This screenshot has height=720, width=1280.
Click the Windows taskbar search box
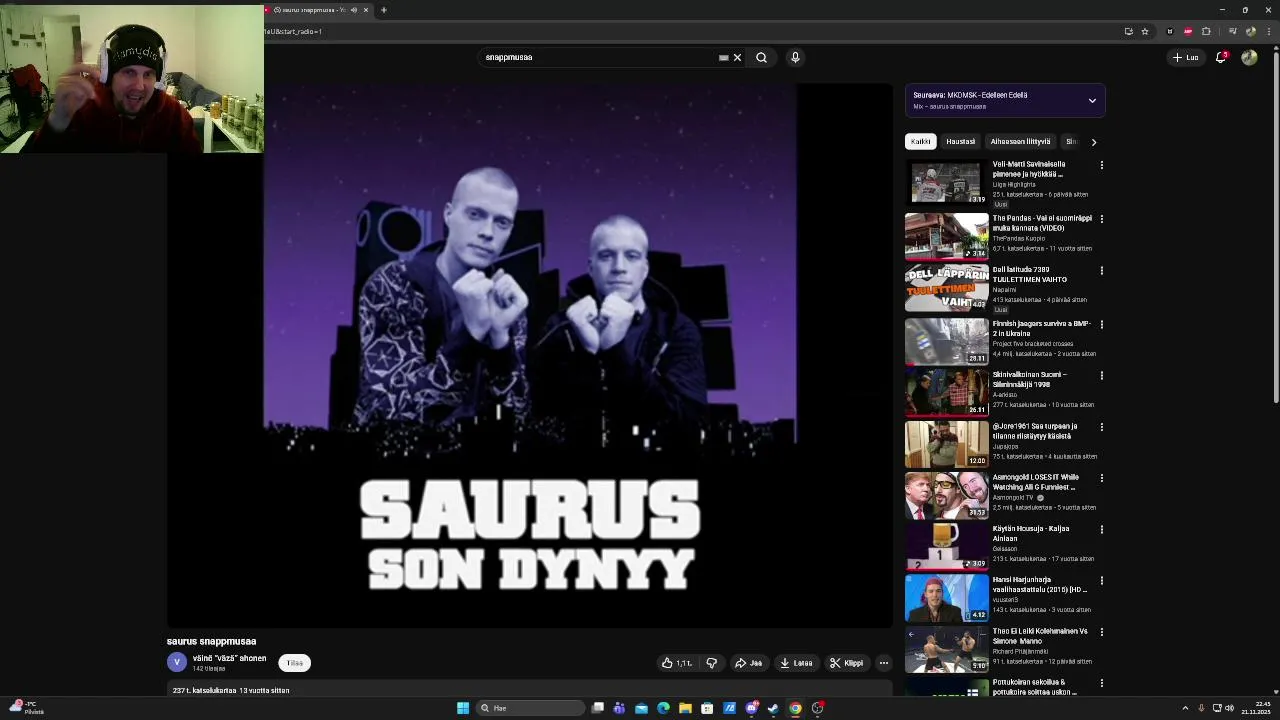point(530,708)
